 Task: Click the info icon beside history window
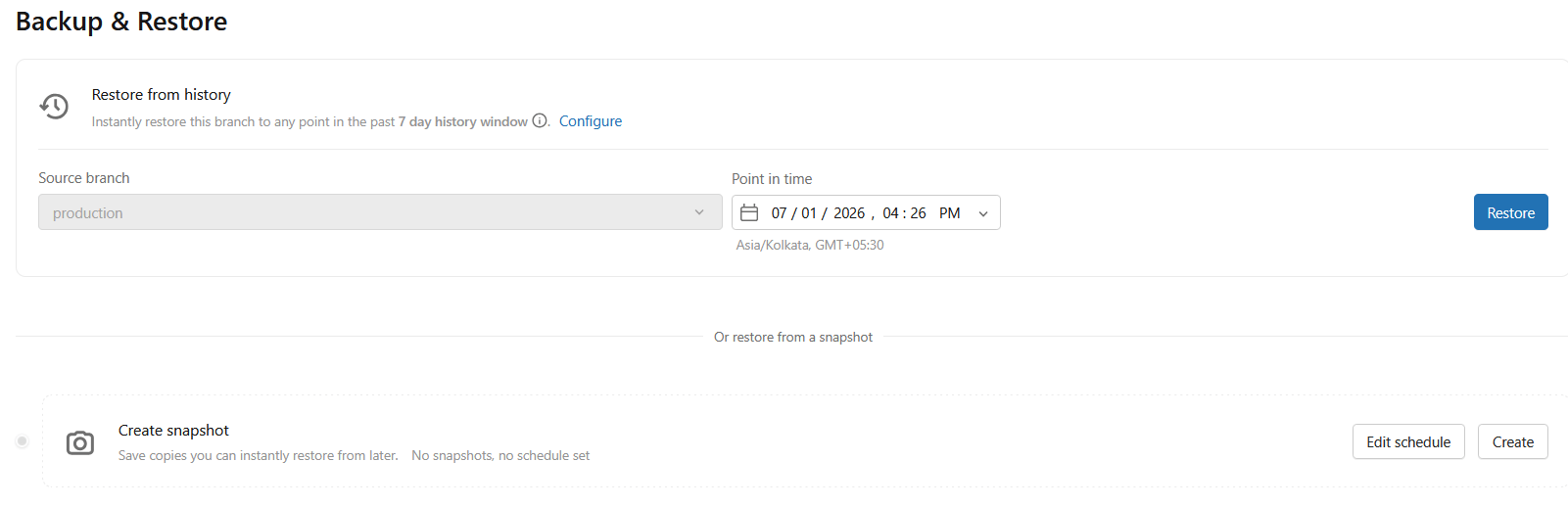(540, 121)
